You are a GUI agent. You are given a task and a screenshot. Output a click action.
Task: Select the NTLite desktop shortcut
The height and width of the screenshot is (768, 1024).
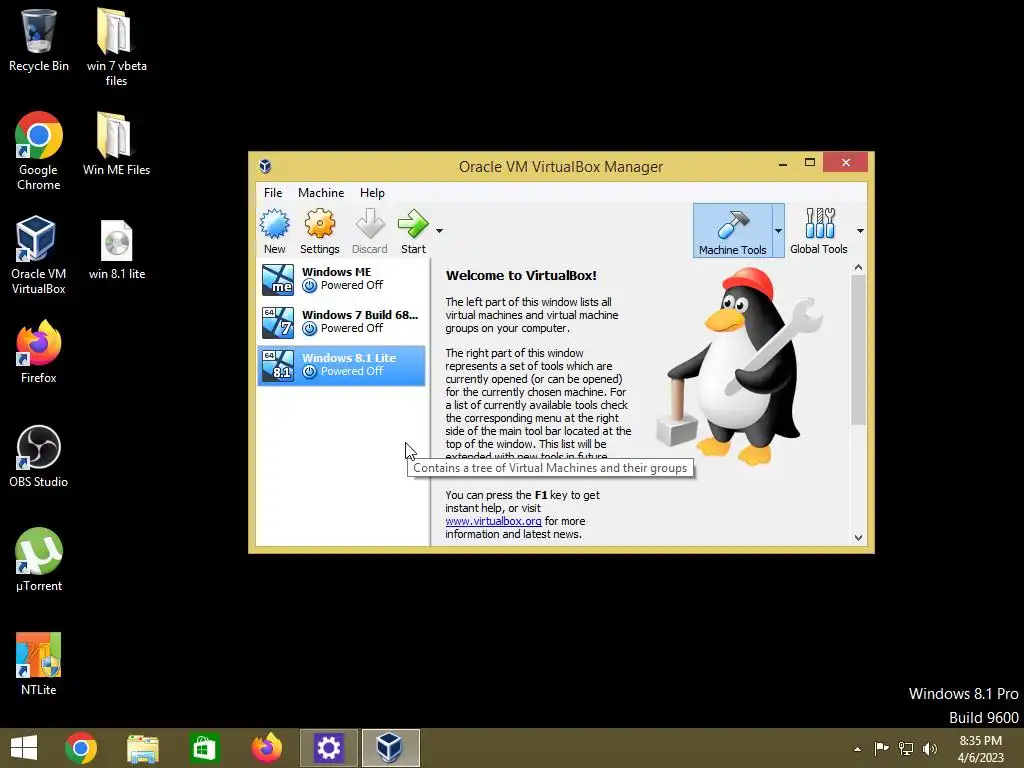coord(39,664)
